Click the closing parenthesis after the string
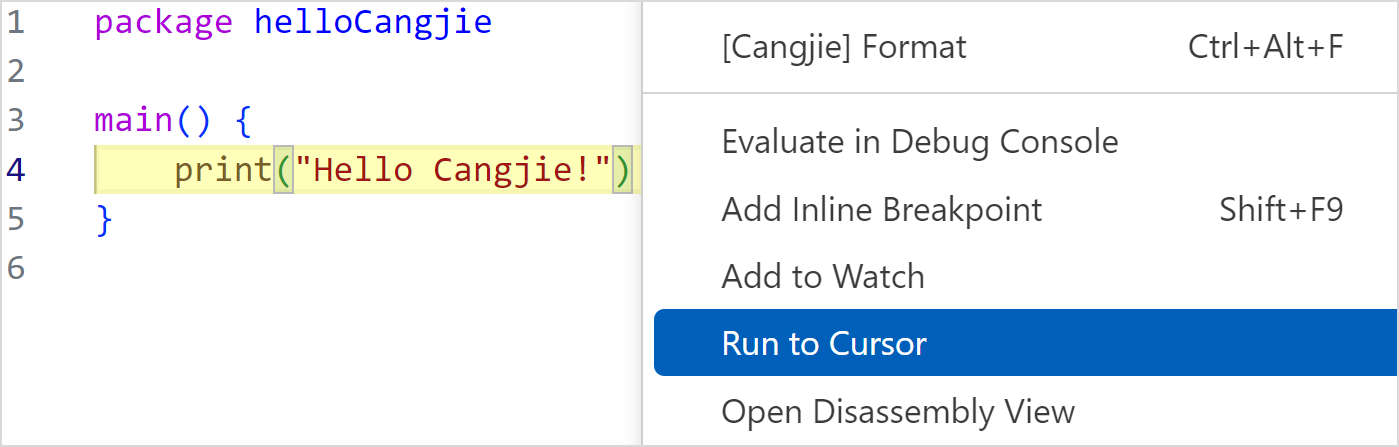The width and height of the screenshot is (1399, 447). [623, 171]
